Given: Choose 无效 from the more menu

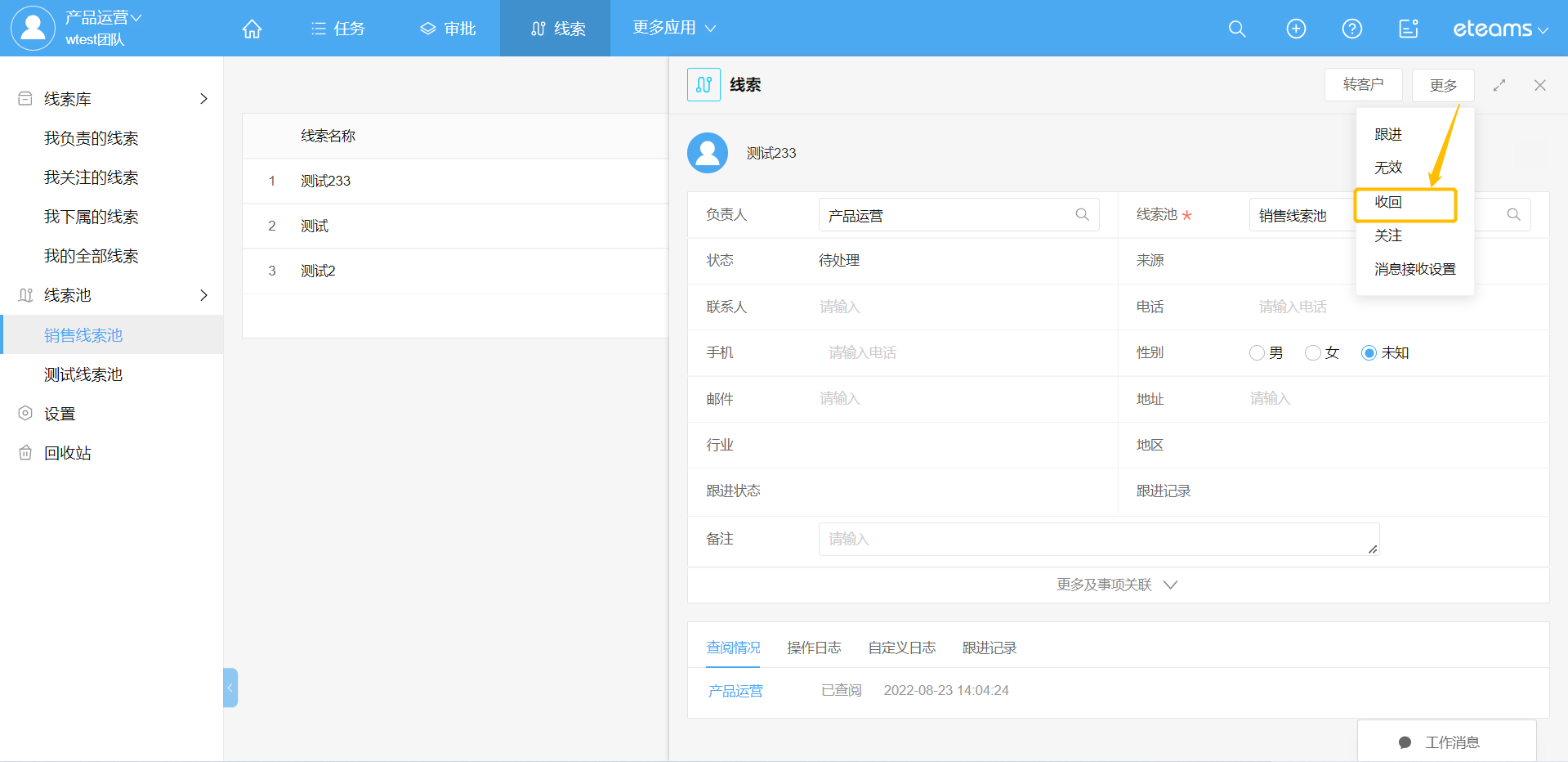Looking at the screenshot, I should click(1388, 168).
